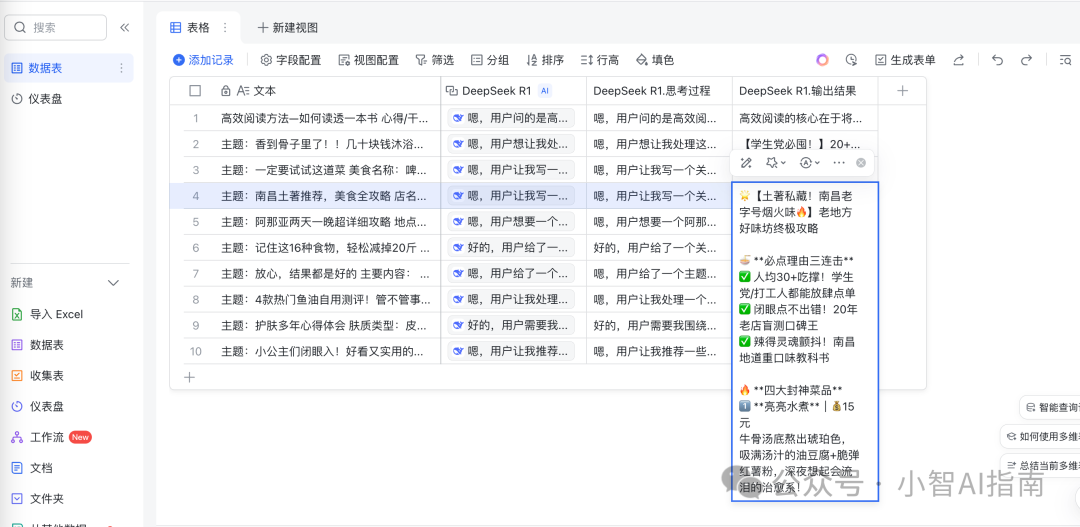
Task: Click 添加记录 button
Action: pyautogui.click(x=203, y=60)
